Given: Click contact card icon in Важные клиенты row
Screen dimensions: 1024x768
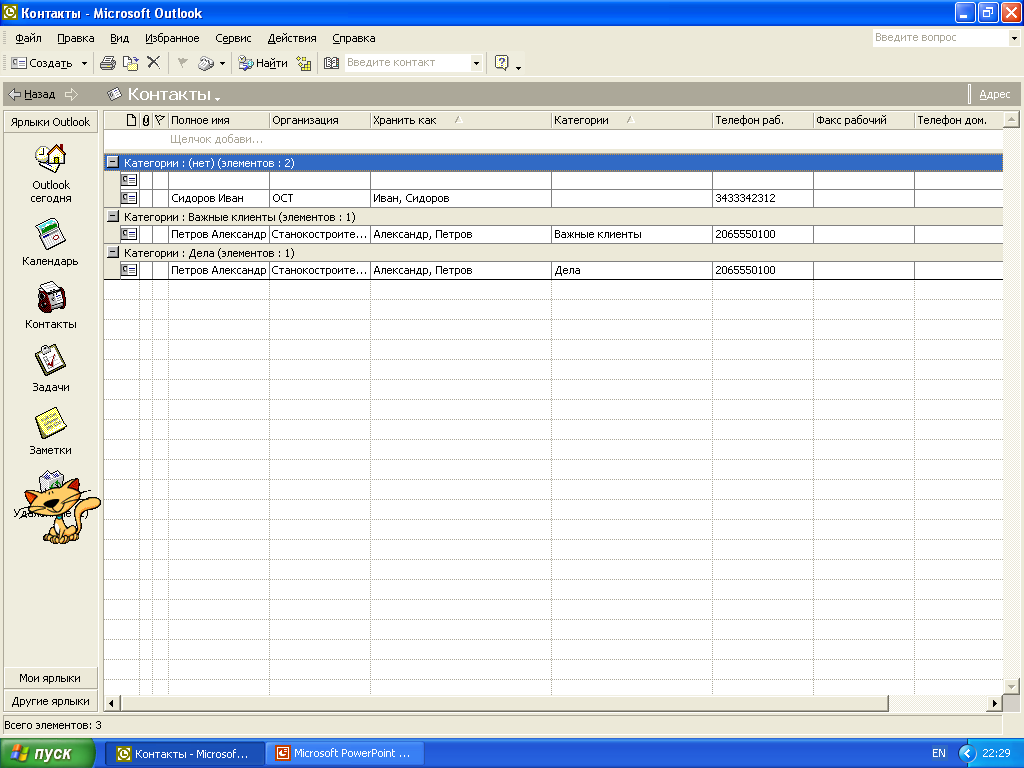Looking at the screenshot, I should [129, 234].
